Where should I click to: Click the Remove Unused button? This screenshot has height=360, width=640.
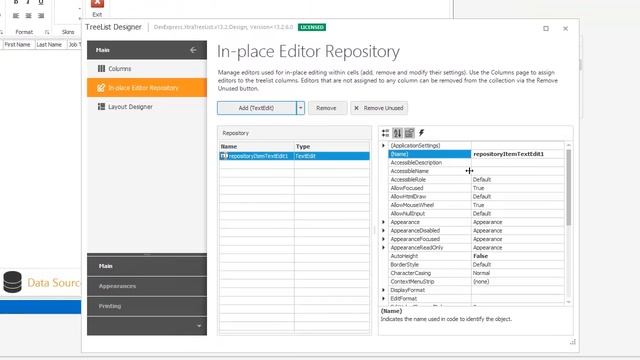click(x=379, y=108)
